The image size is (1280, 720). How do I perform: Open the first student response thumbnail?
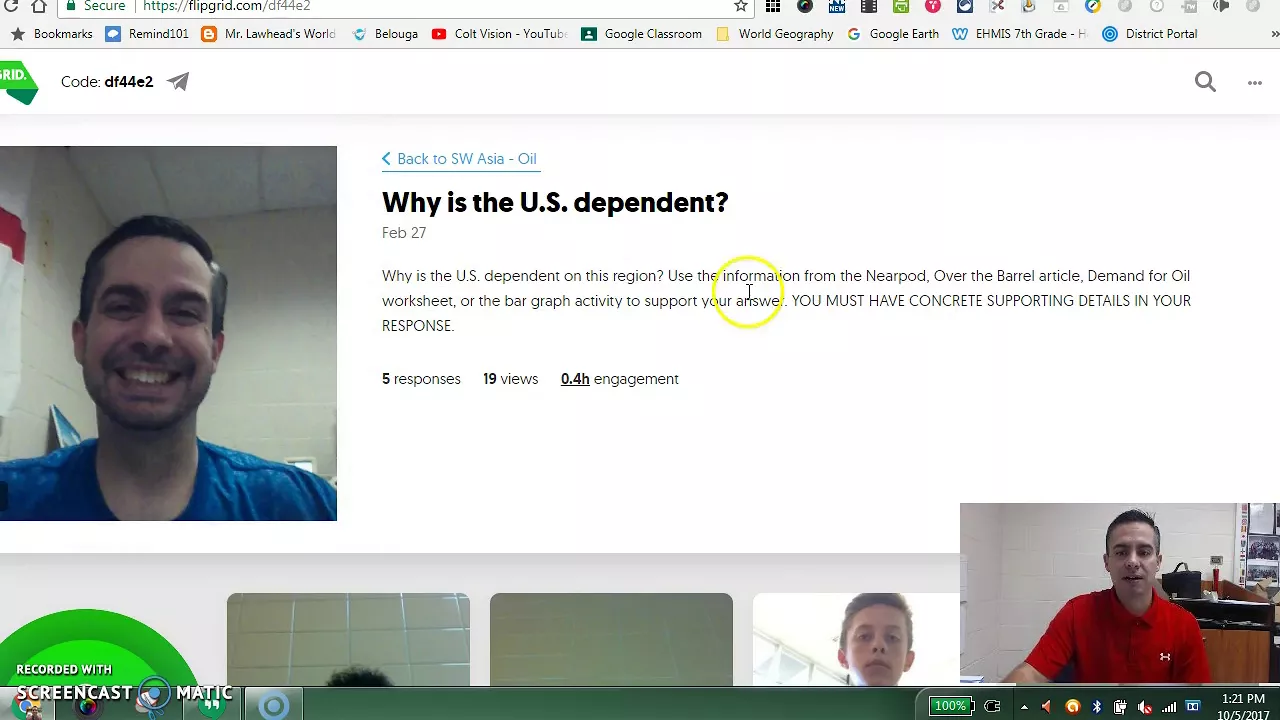pos(348,640)
